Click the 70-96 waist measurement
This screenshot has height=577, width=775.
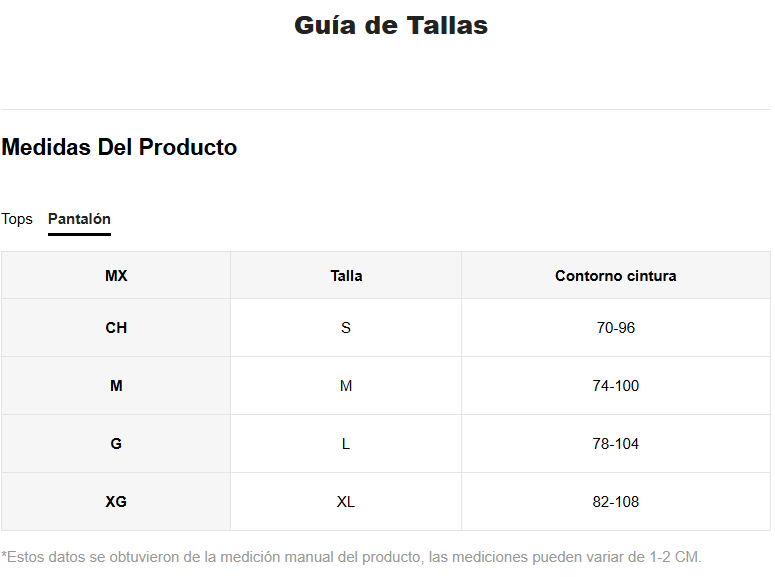pyautogui.click(x=615, y=327)
